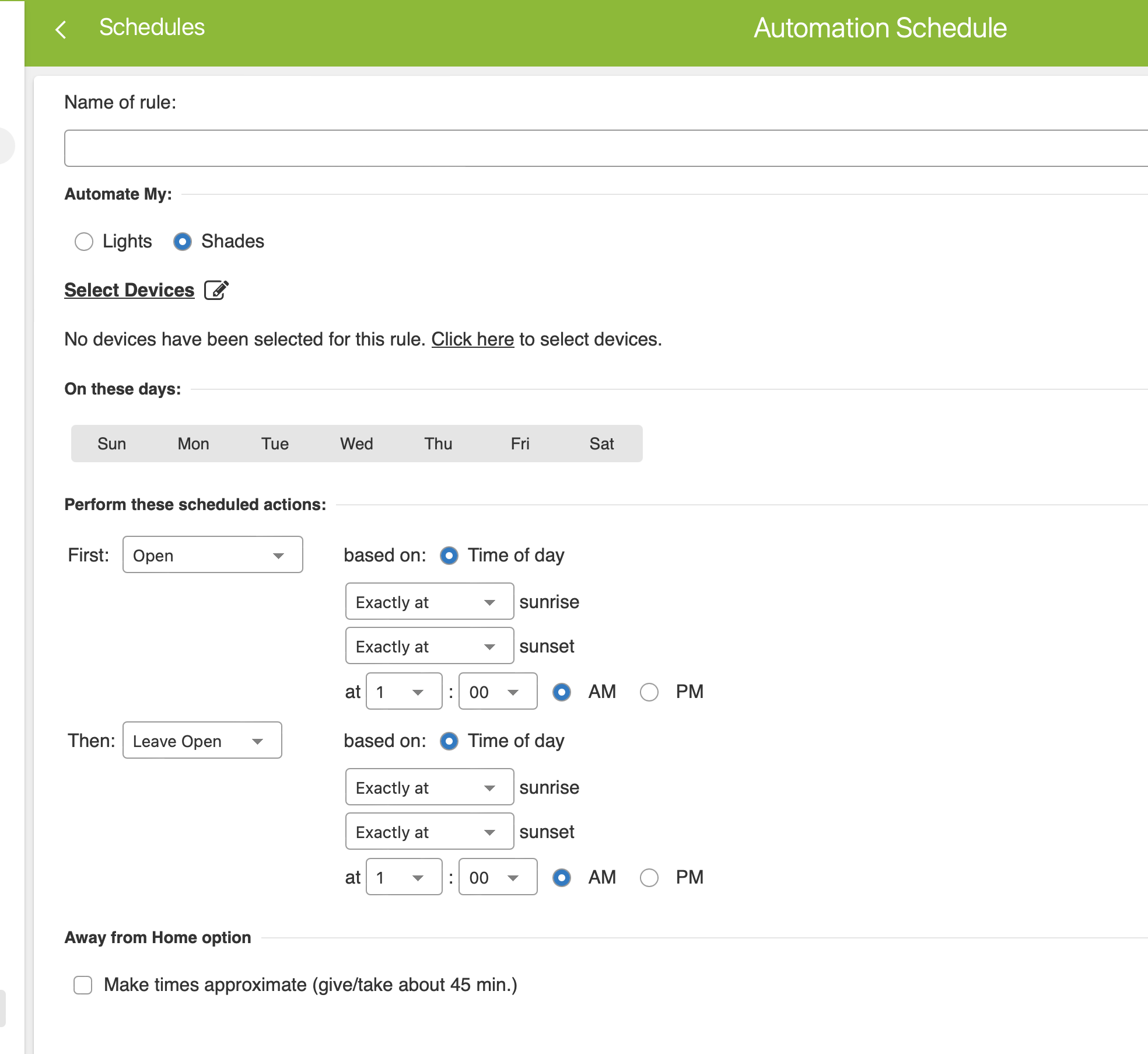This screenshot has height=1054, width=1148.
Task: Expand the First action sunset offset dropdown
Action: (430, 646)
